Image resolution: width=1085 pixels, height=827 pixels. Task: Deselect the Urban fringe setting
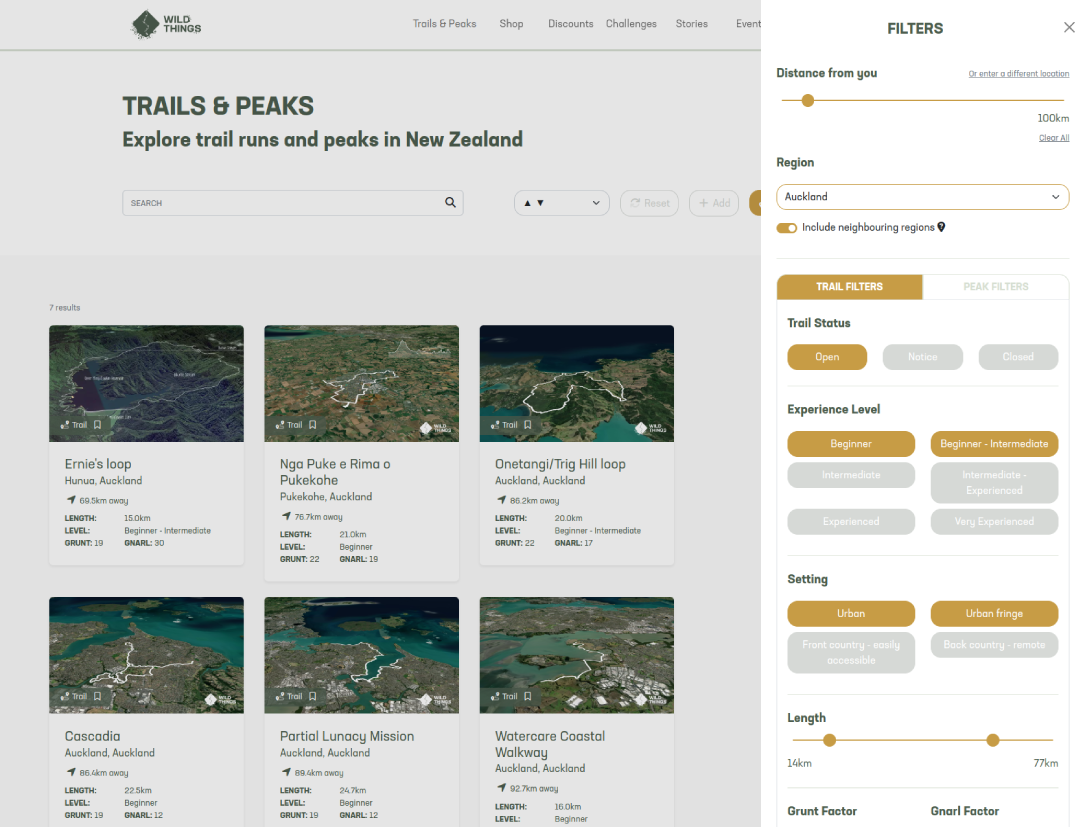[994, 613]
